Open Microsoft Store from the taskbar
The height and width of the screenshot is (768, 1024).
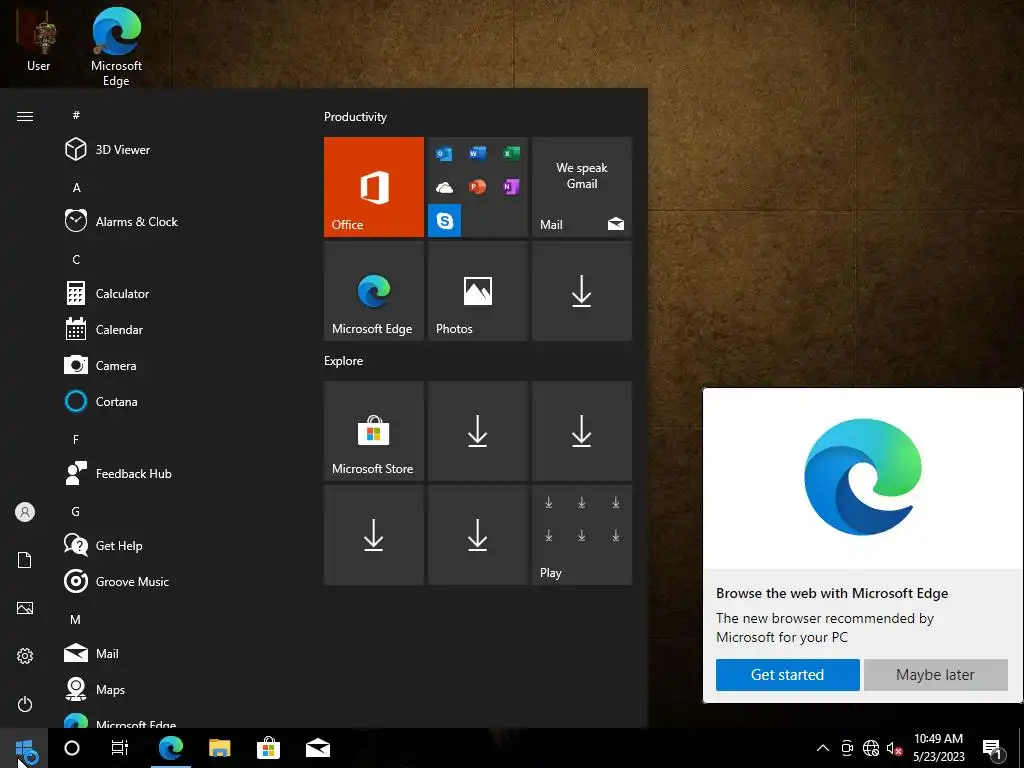[x=268, y=748]
